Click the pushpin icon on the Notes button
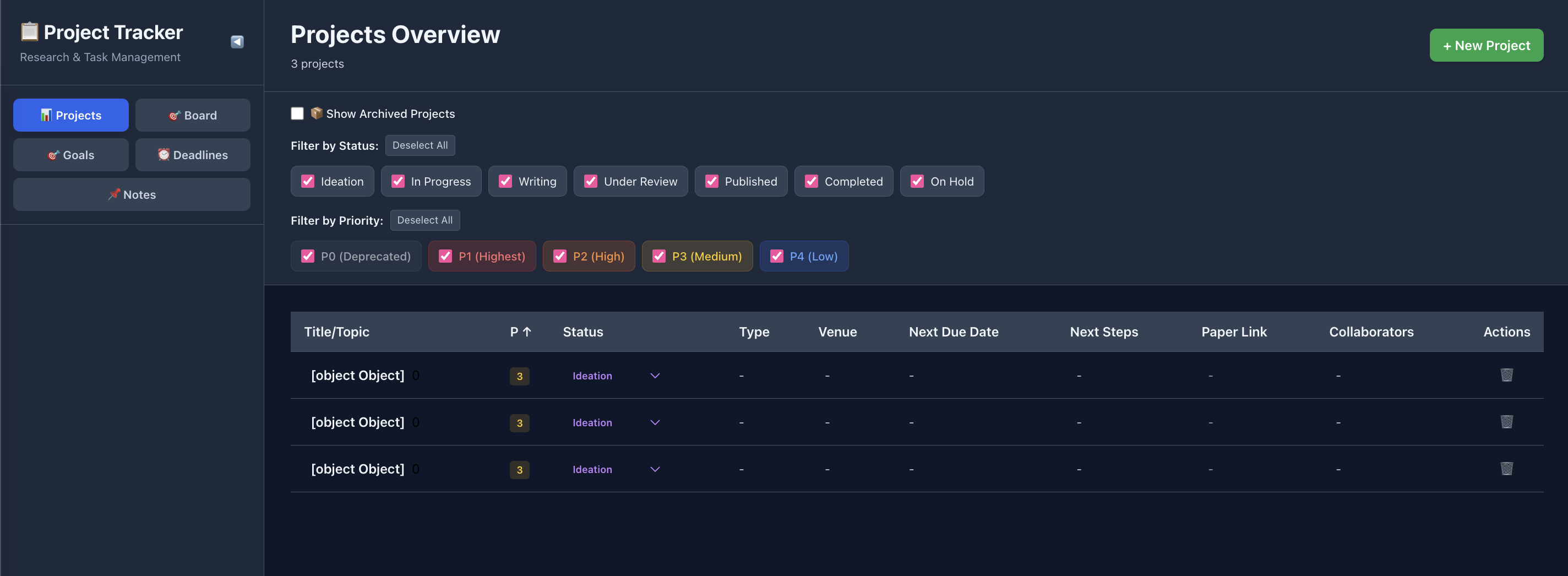 pyautogui.click(x=114, y=194)
